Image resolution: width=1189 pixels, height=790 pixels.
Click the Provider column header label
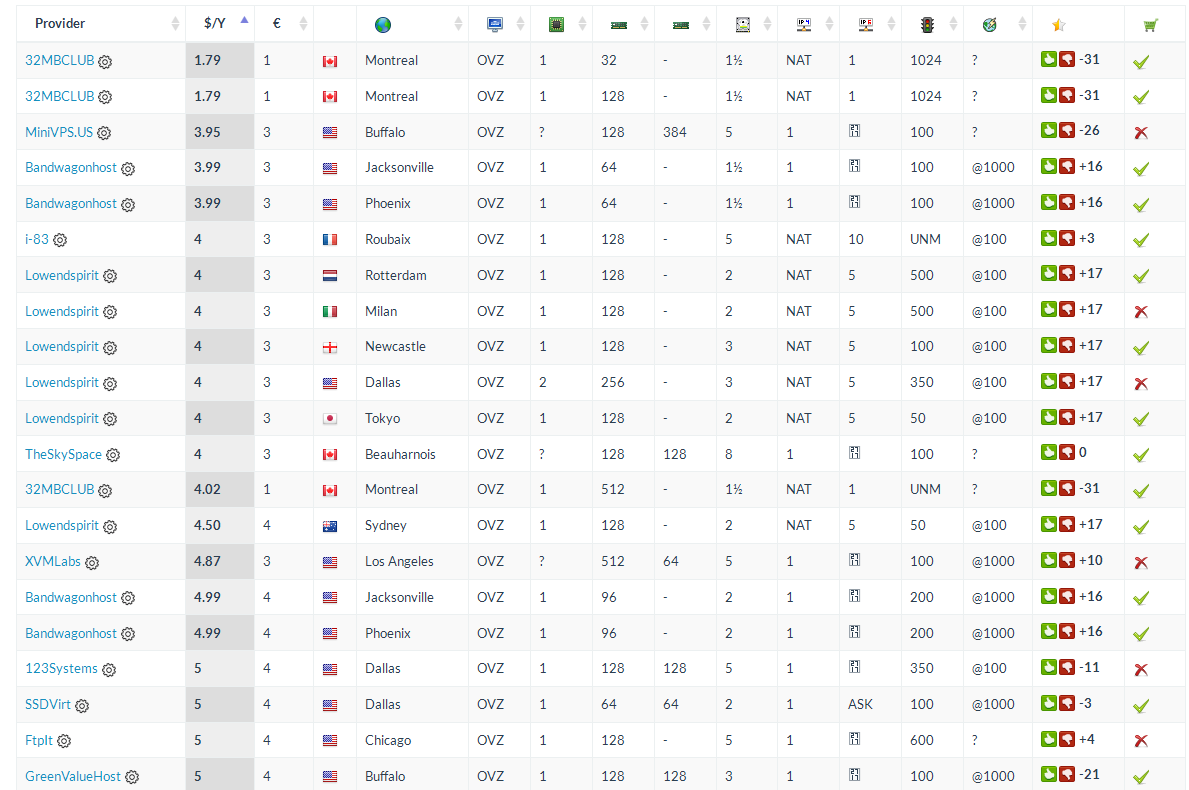[x=60, y=24]
